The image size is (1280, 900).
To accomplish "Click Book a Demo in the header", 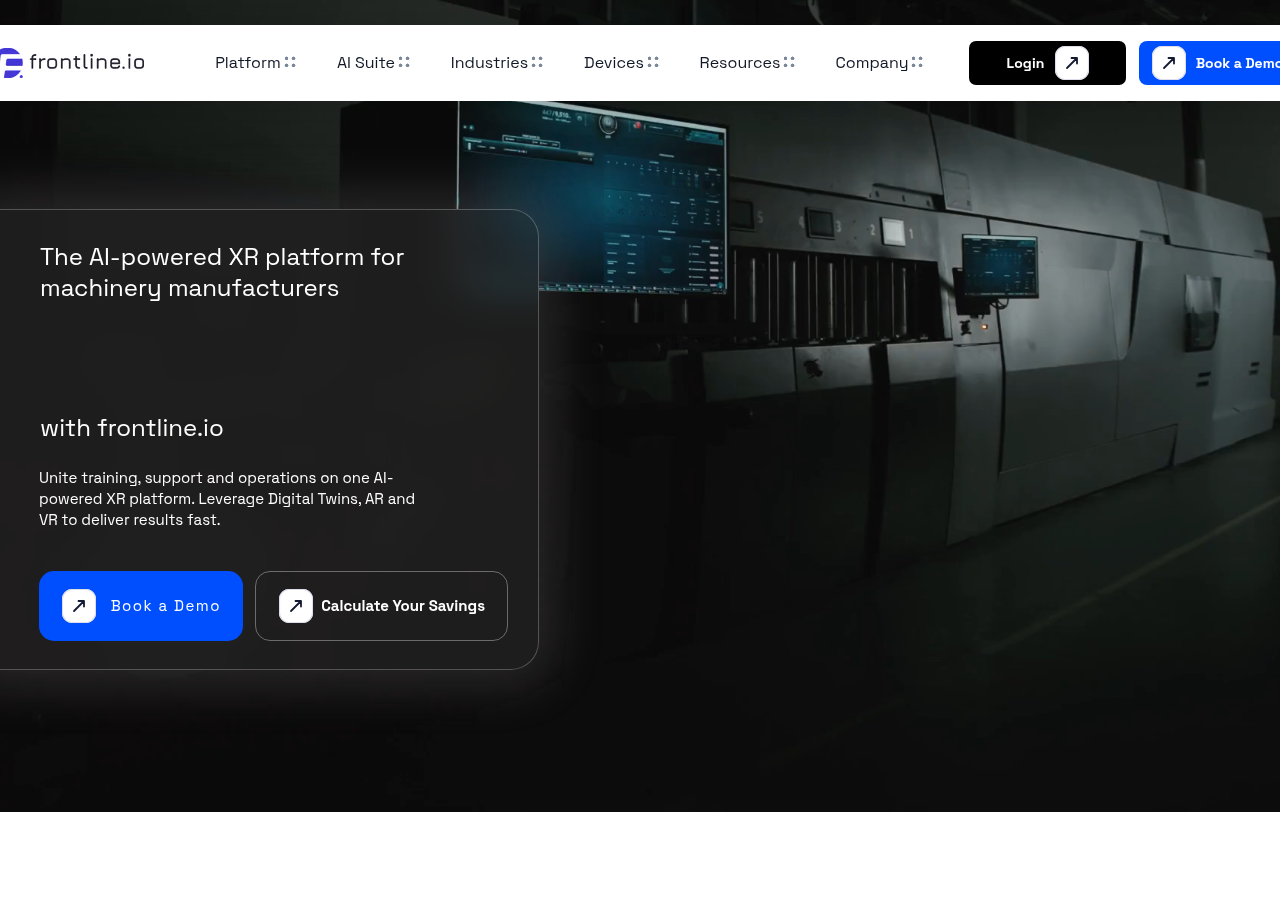I will click(1210, 63).
